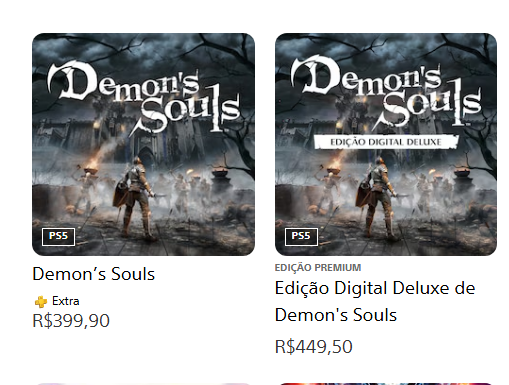Click the R$399,90 price

(x=71, y=321)
